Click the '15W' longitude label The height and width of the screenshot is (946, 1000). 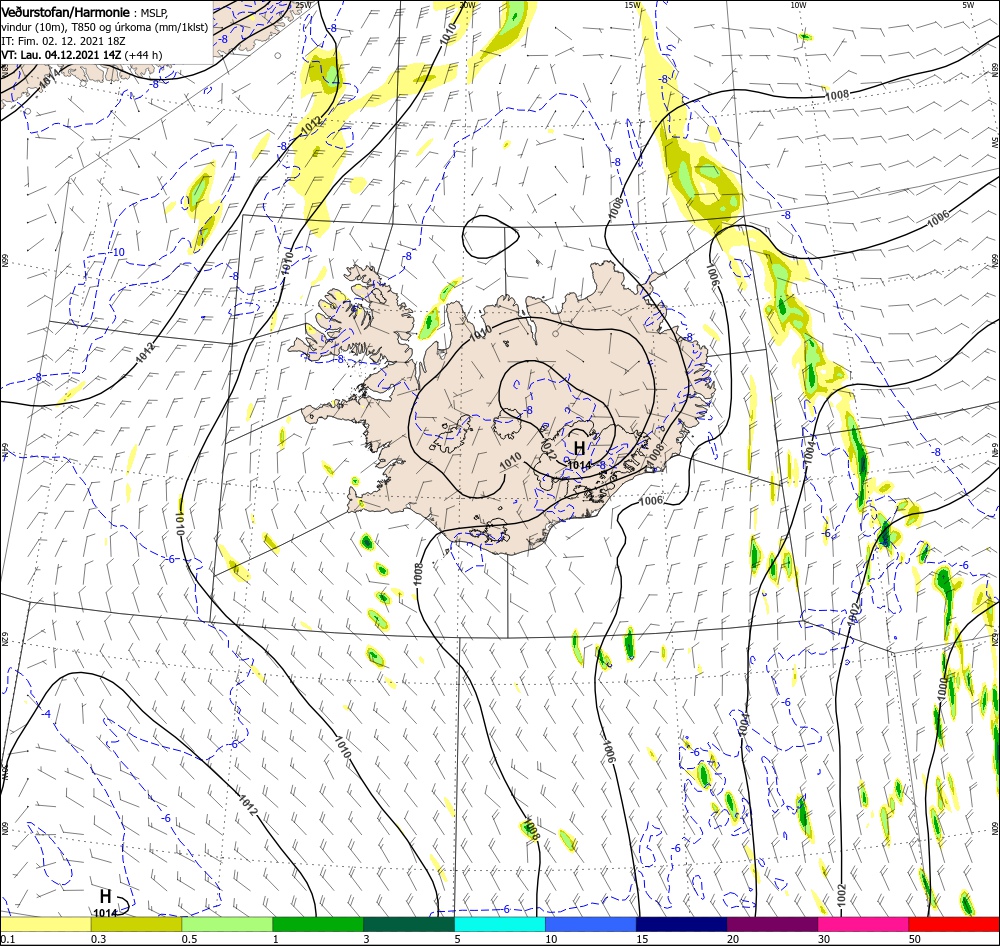(632, 5)
